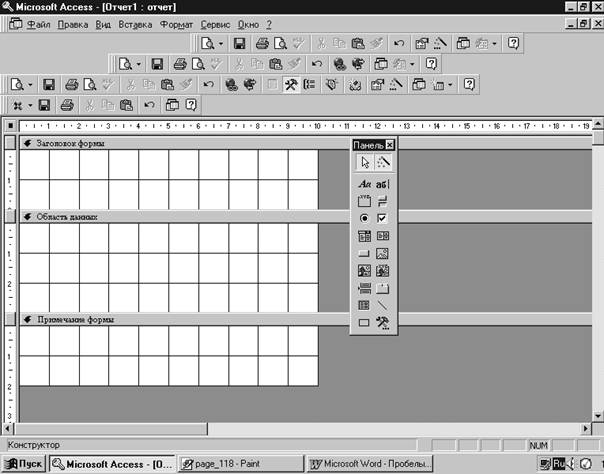The width and height of the screenshot is (604, 474).
Task: Select the Line tool in the toolbox
Action: [383, 305]
